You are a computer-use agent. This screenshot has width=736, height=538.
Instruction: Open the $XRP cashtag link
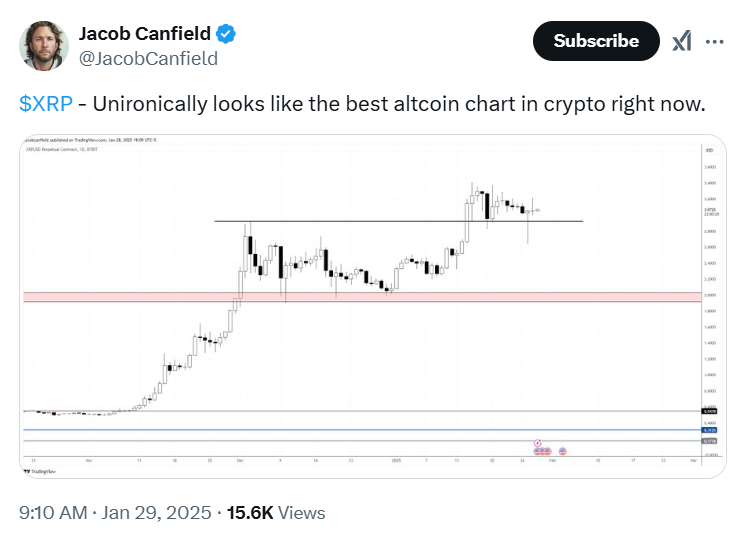[x=46, y=104]
